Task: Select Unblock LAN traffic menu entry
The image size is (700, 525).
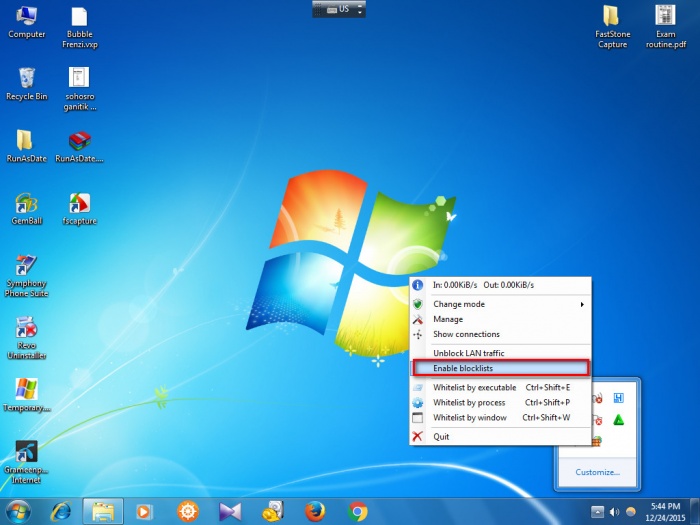Action: click(x=468, y=353)
